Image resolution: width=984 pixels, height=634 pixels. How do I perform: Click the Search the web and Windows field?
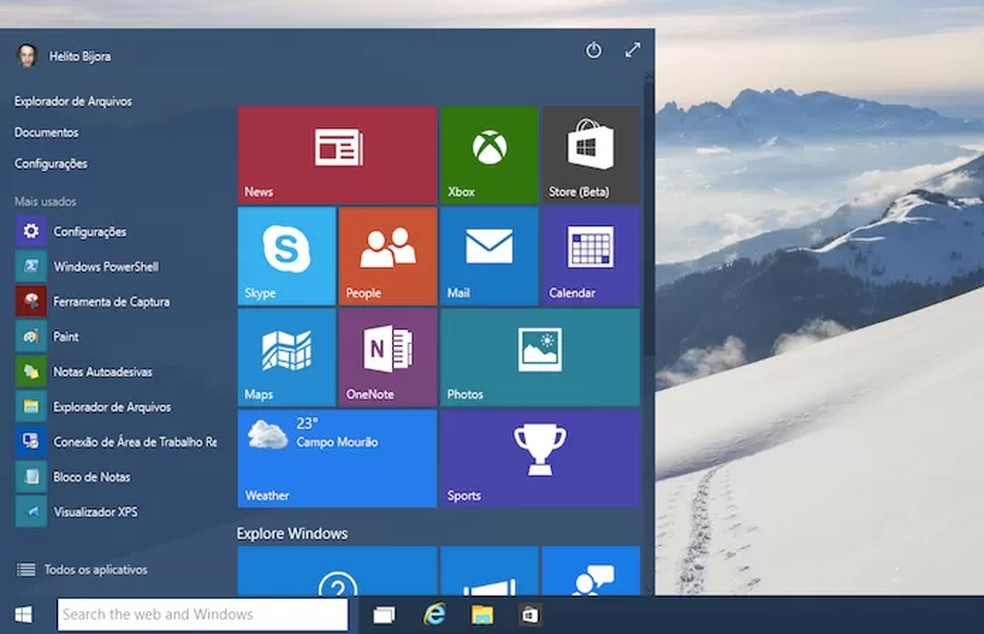pos(200,614)
